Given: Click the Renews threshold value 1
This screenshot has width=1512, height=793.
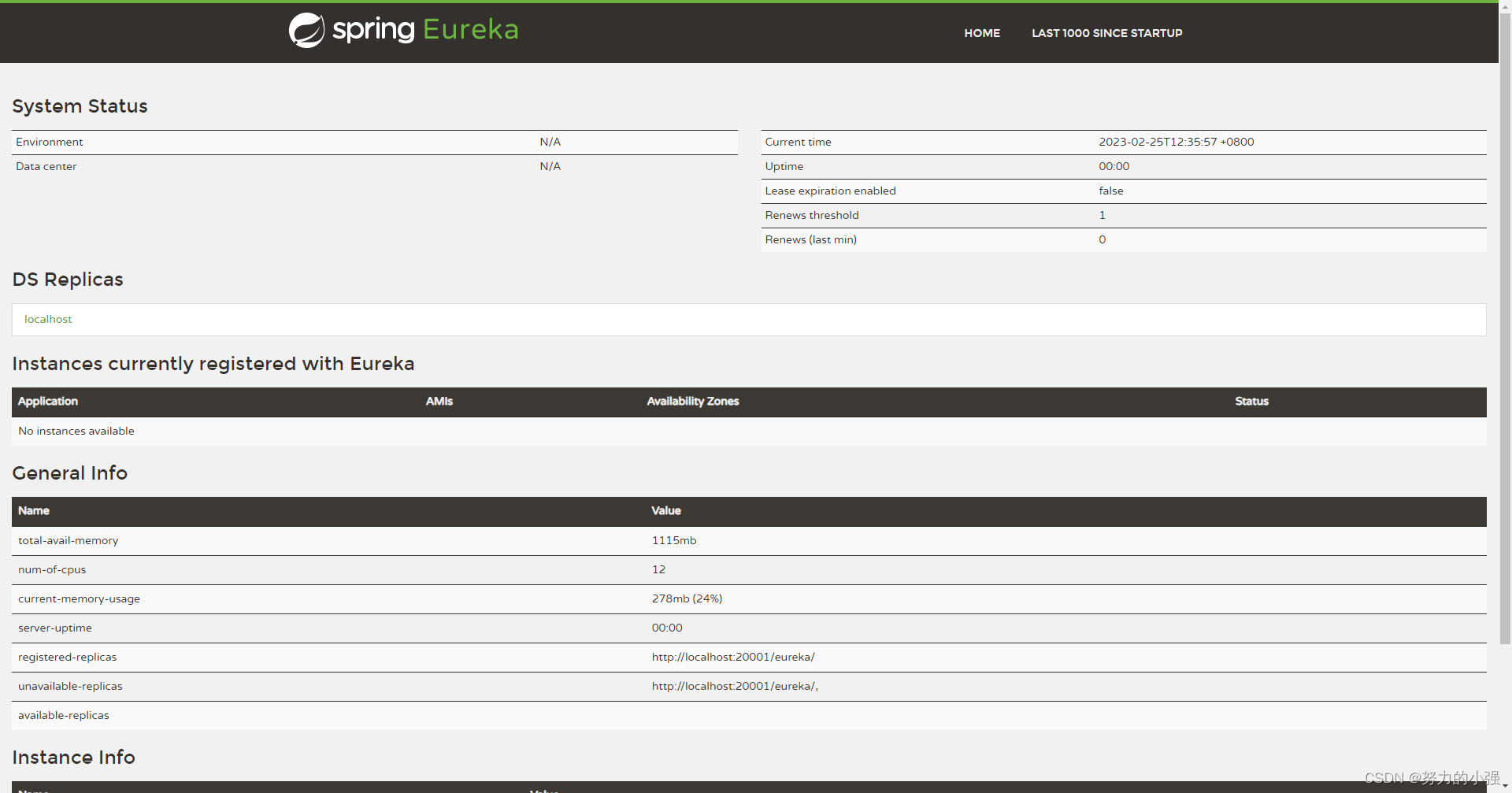Looking at the screenshot, I should [x=1102, y=215].
